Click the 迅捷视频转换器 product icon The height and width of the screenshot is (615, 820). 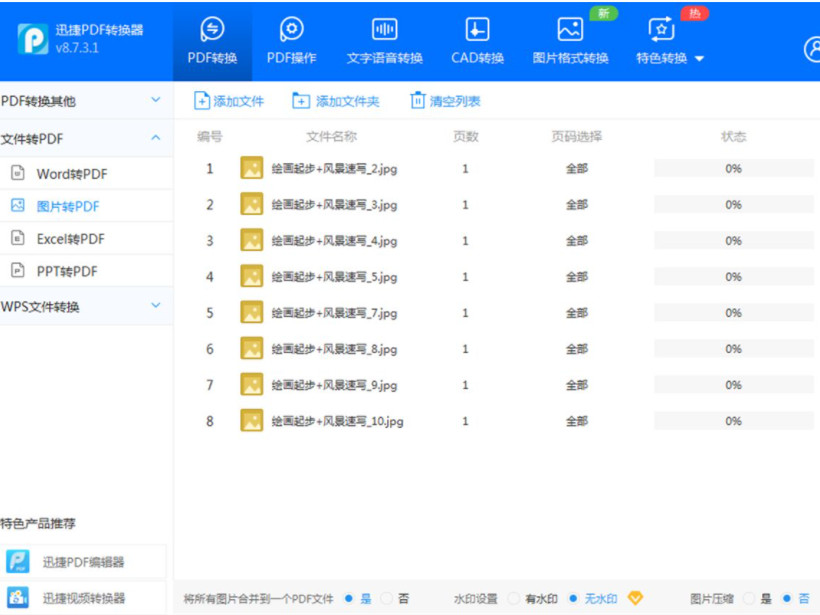pyautogui.click(x=18, y=598)
